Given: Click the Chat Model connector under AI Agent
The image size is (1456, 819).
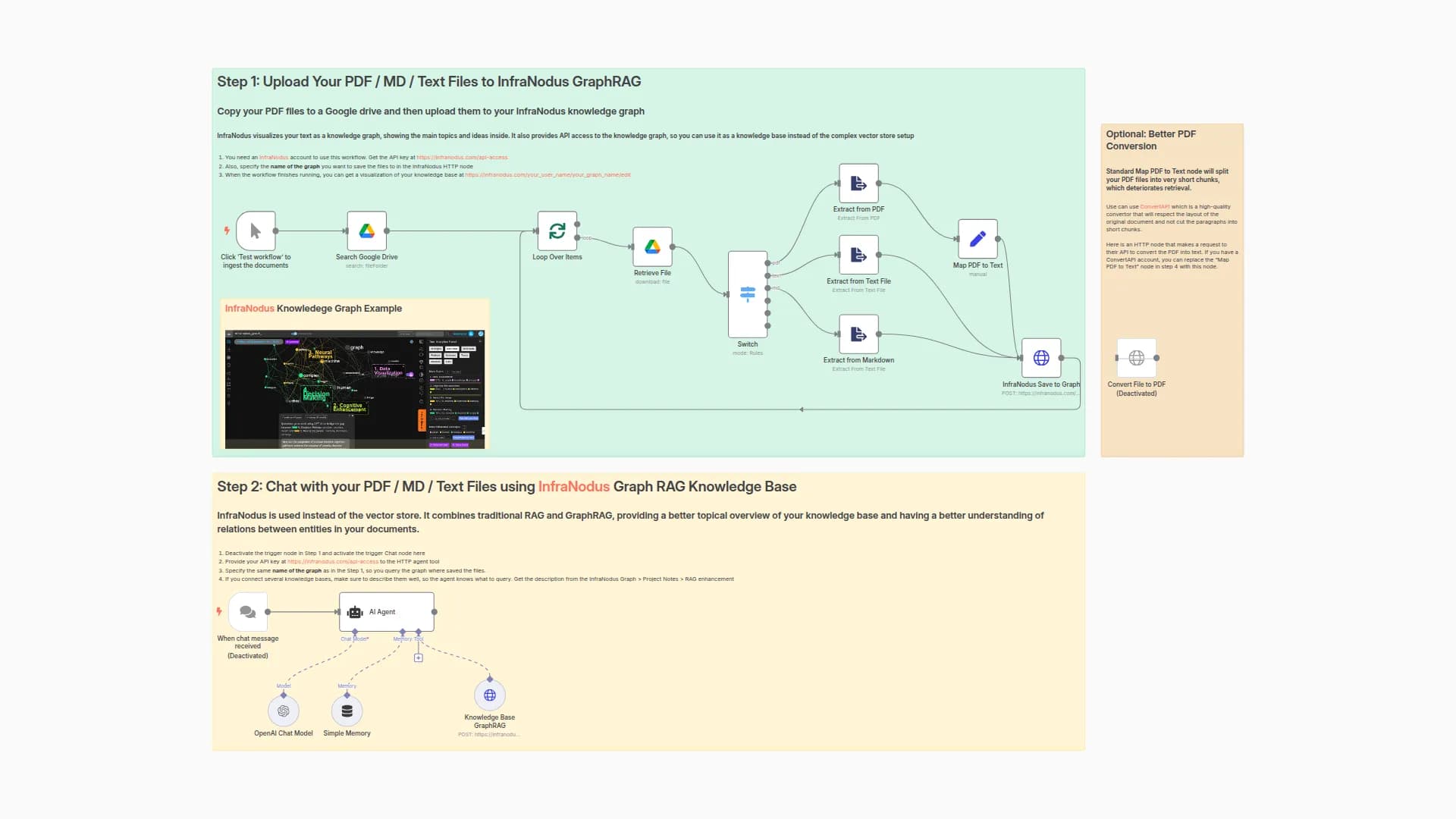Looking at the screenshot, I should (x=355, y=632).
